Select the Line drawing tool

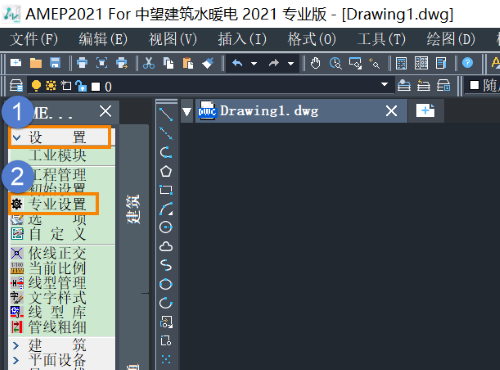(166, 114)
